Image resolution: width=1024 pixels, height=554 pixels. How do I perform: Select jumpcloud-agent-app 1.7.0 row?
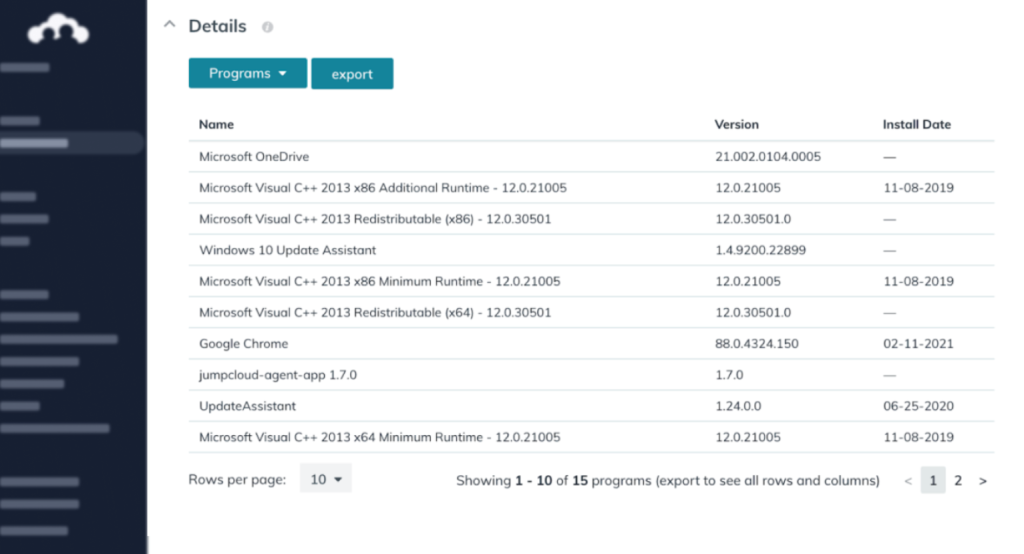(x=591, y=375)
